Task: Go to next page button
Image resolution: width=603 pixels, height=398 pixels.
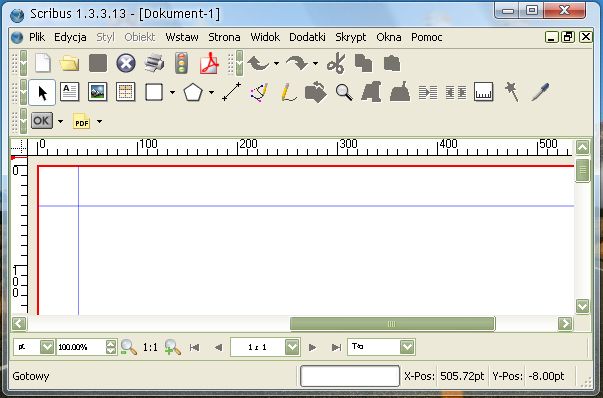Action: tap(313, 347)
